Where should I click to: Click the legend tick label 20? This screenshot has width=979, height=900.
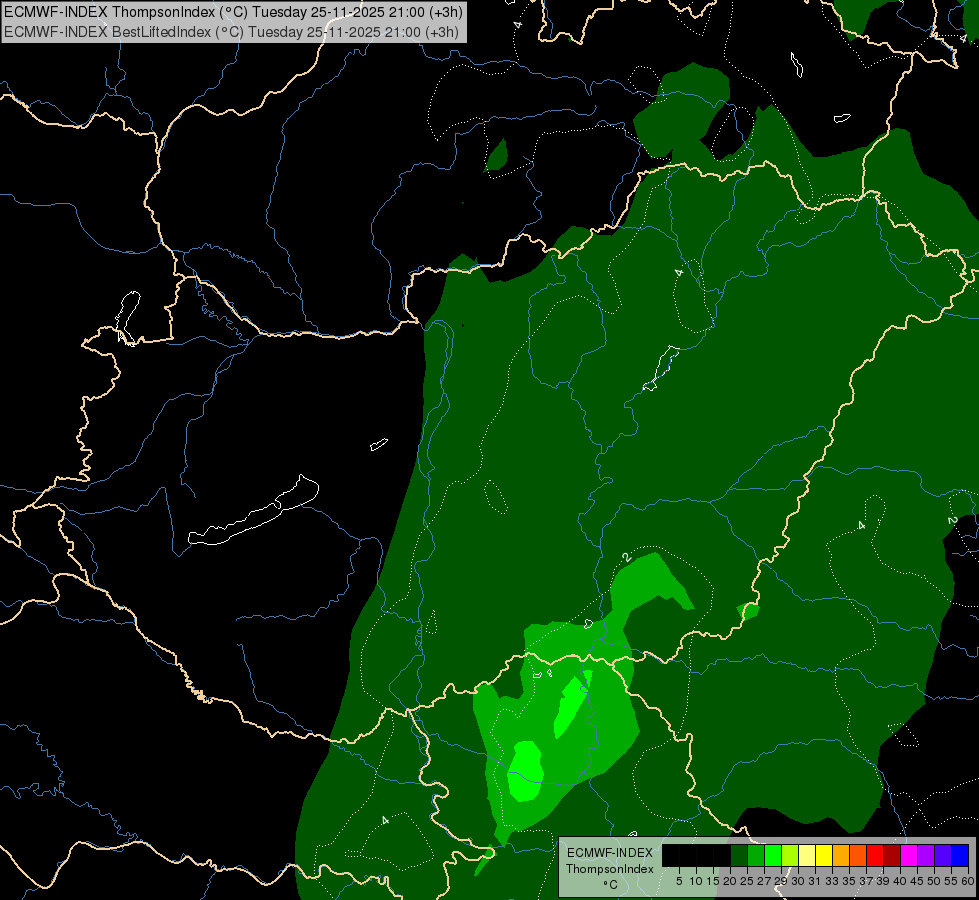coord(730,881)
